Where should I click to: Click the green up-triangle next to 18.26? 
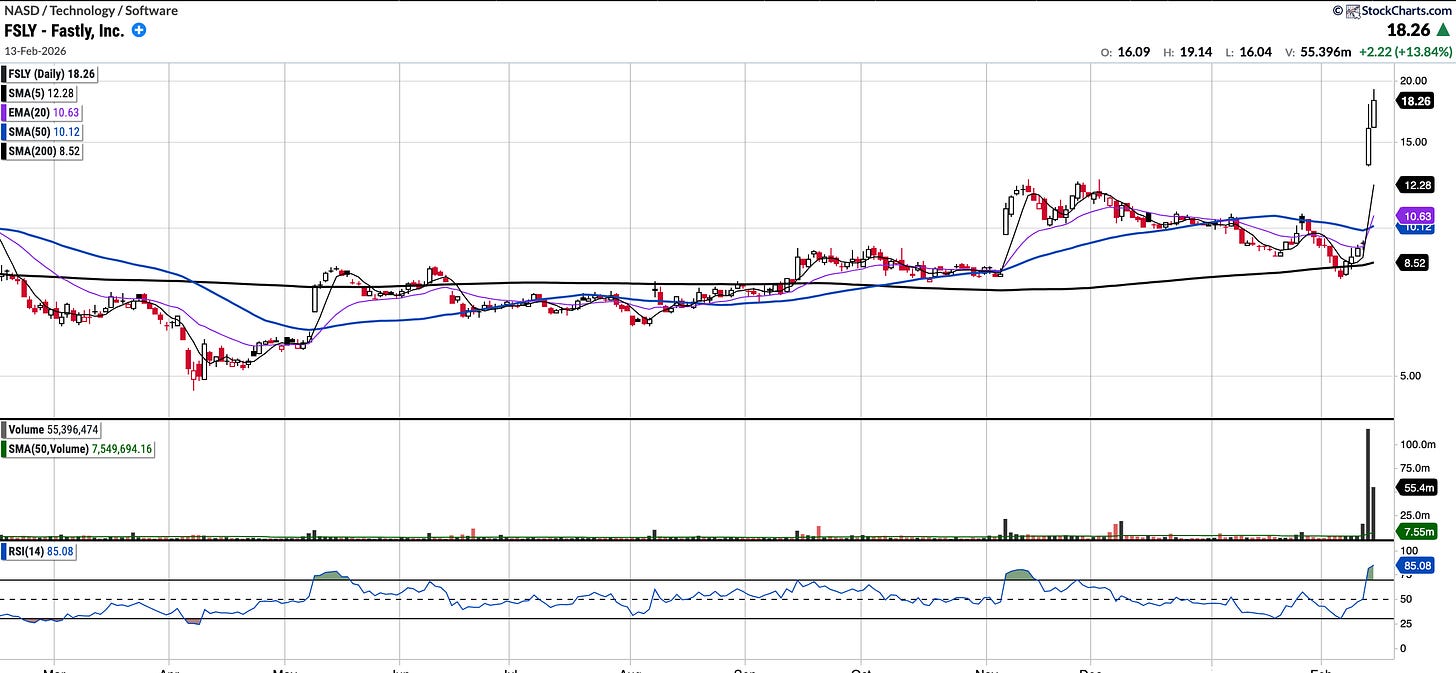(1443, 31)
